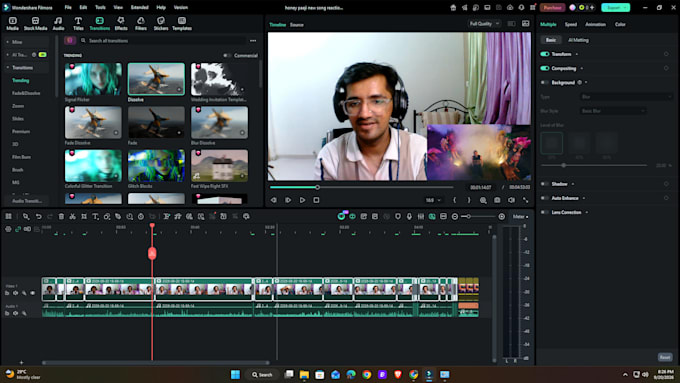680x383 pixels.
Task: Open the Edit menu
Action: click(83, 7)
